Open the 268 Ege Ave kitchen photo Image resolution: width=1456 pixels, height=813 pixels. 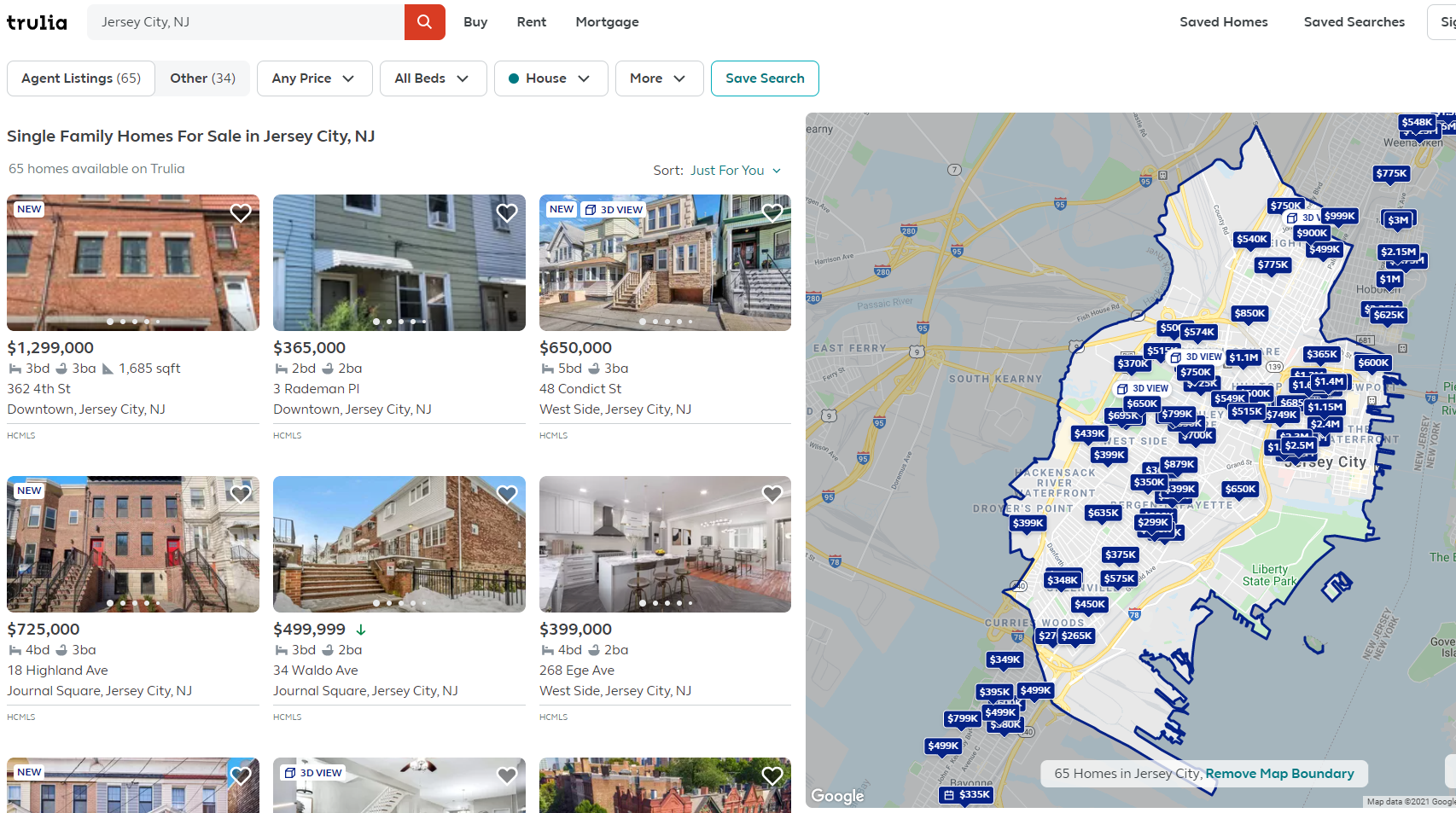(x=665, y=544)
